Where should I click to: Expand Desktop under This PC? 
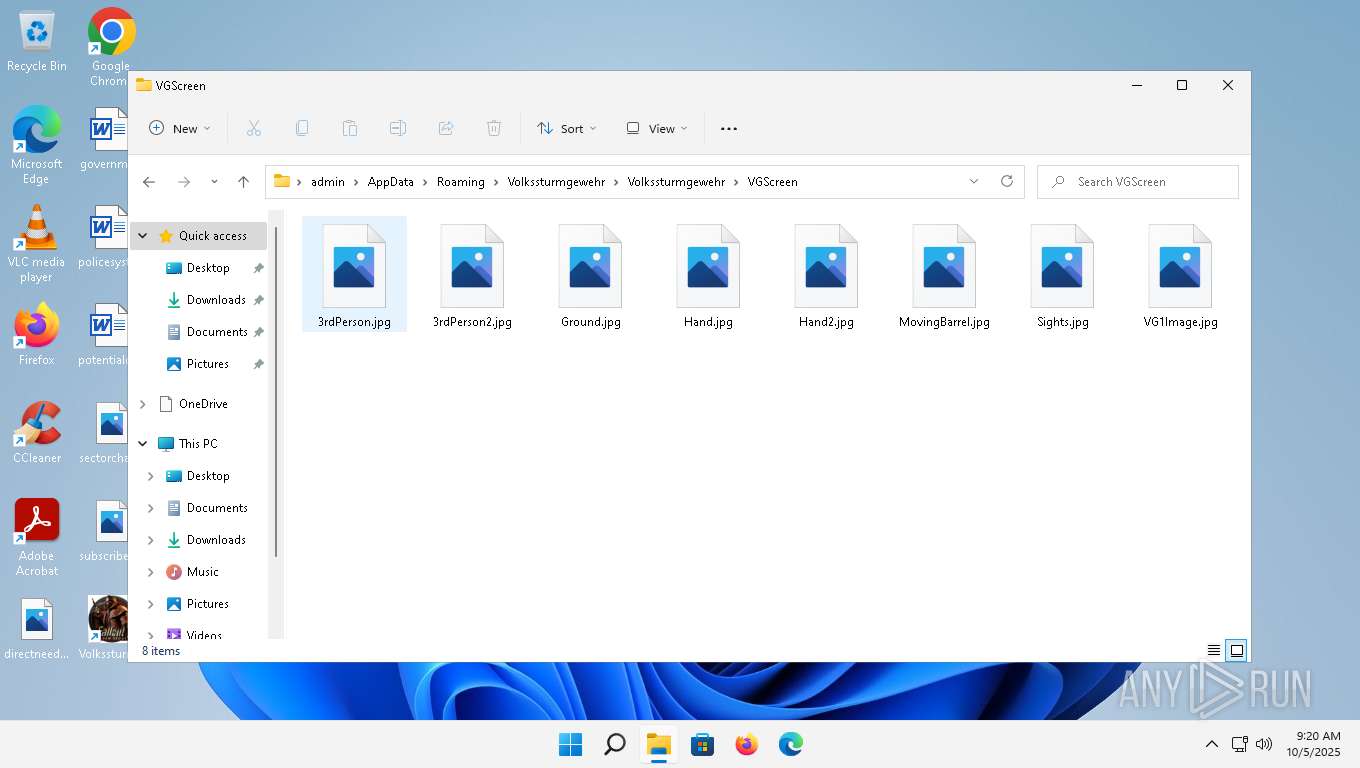[x=151, y=476]
